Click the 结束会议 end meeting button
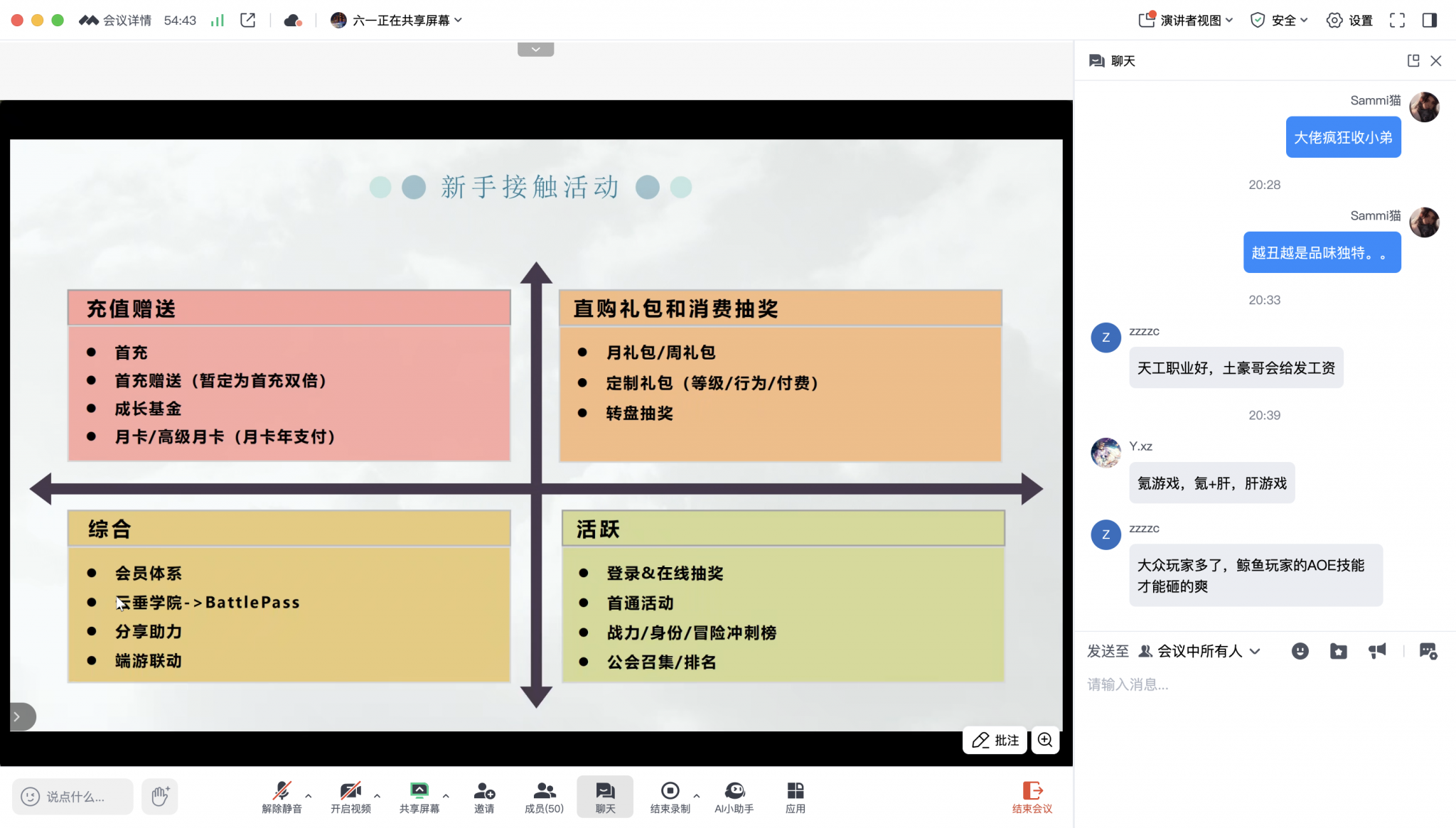Viewport: 1456px width, 828px height. [x=1032, y=796]
